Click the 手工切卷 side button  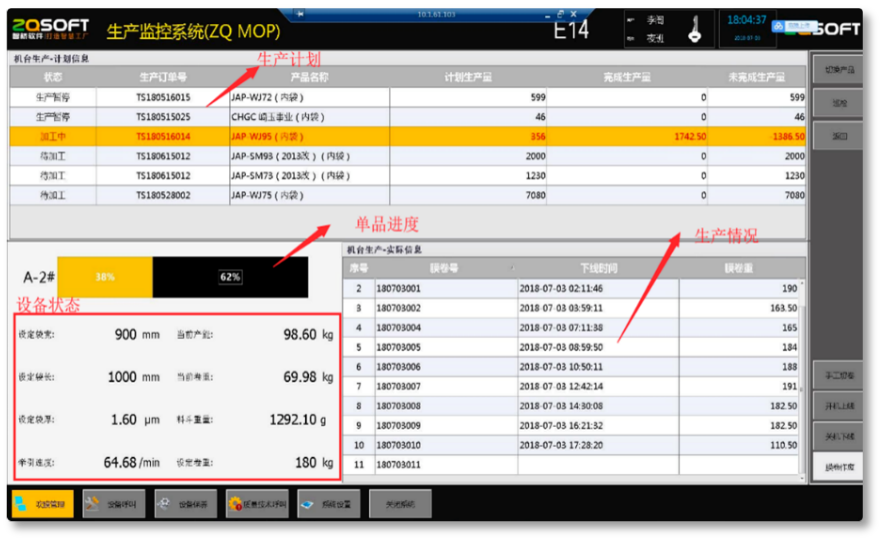pos(836,376)
